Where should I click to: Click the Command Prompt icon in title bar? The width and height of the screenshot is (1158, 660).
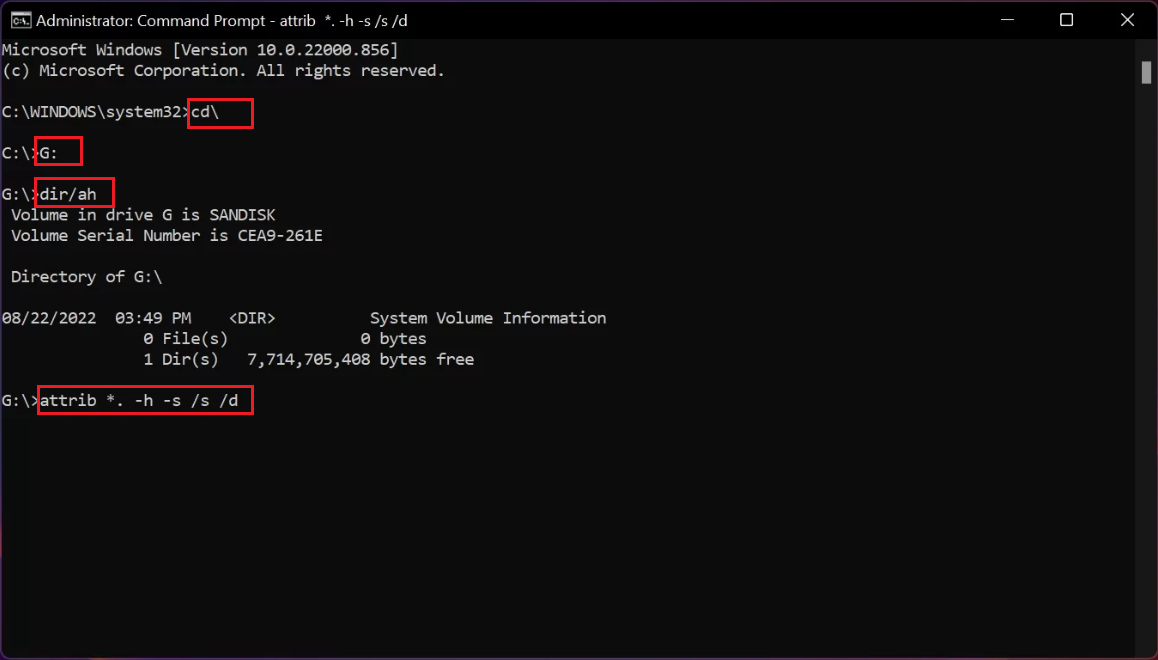click(x=21, y=21)
